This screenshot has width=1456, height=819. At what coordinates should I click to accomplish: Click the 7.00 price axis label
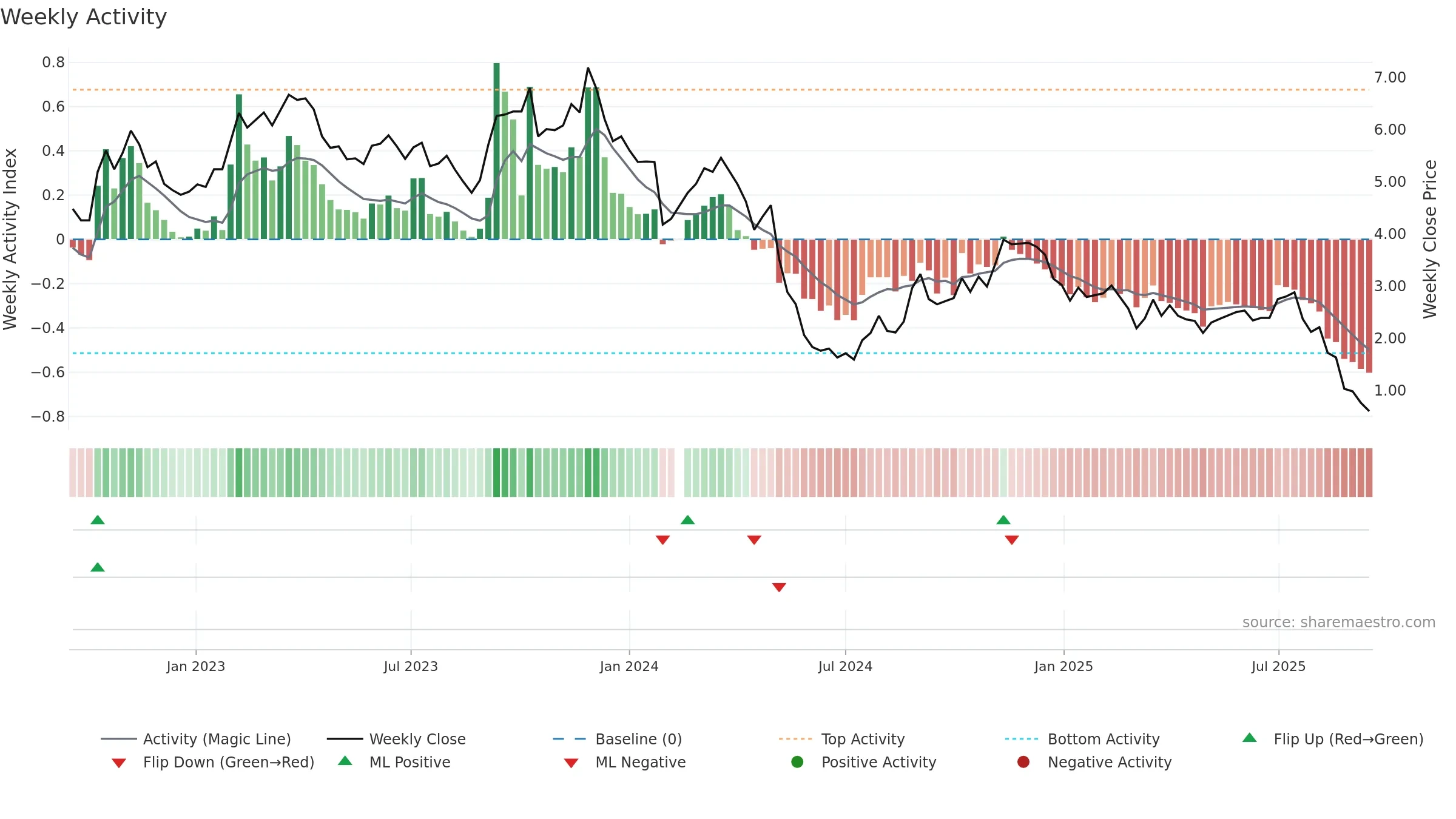click(x=1390, y=78)
